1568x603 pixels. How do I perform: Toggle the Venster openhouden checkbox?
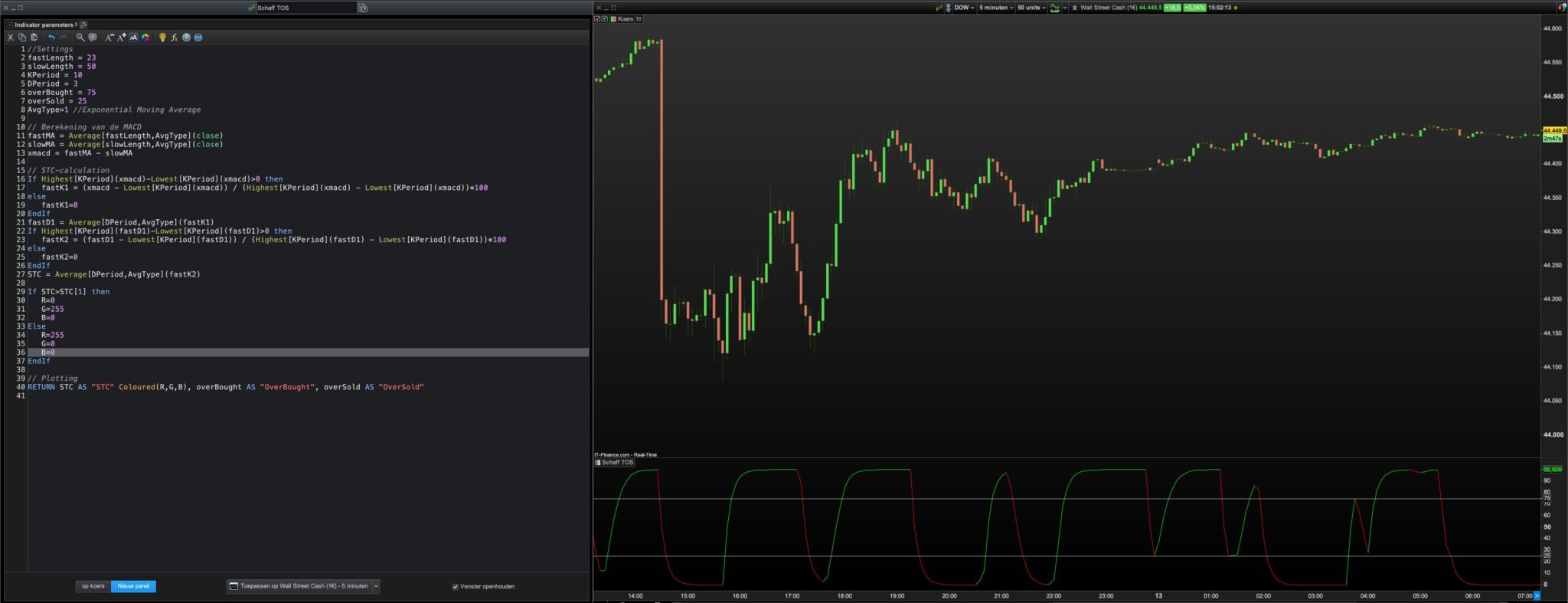(455, 586)
